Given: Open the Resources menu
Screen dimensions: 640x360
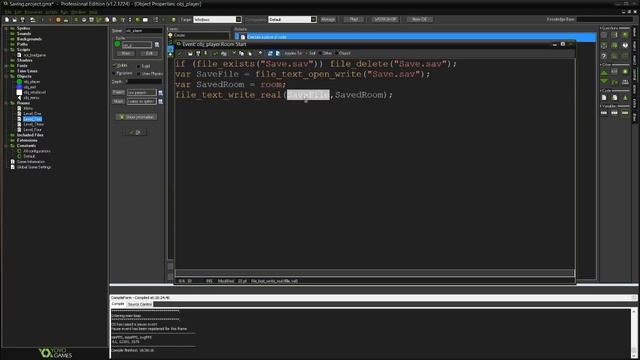Looking at the screenshot, I should (33, 12).
